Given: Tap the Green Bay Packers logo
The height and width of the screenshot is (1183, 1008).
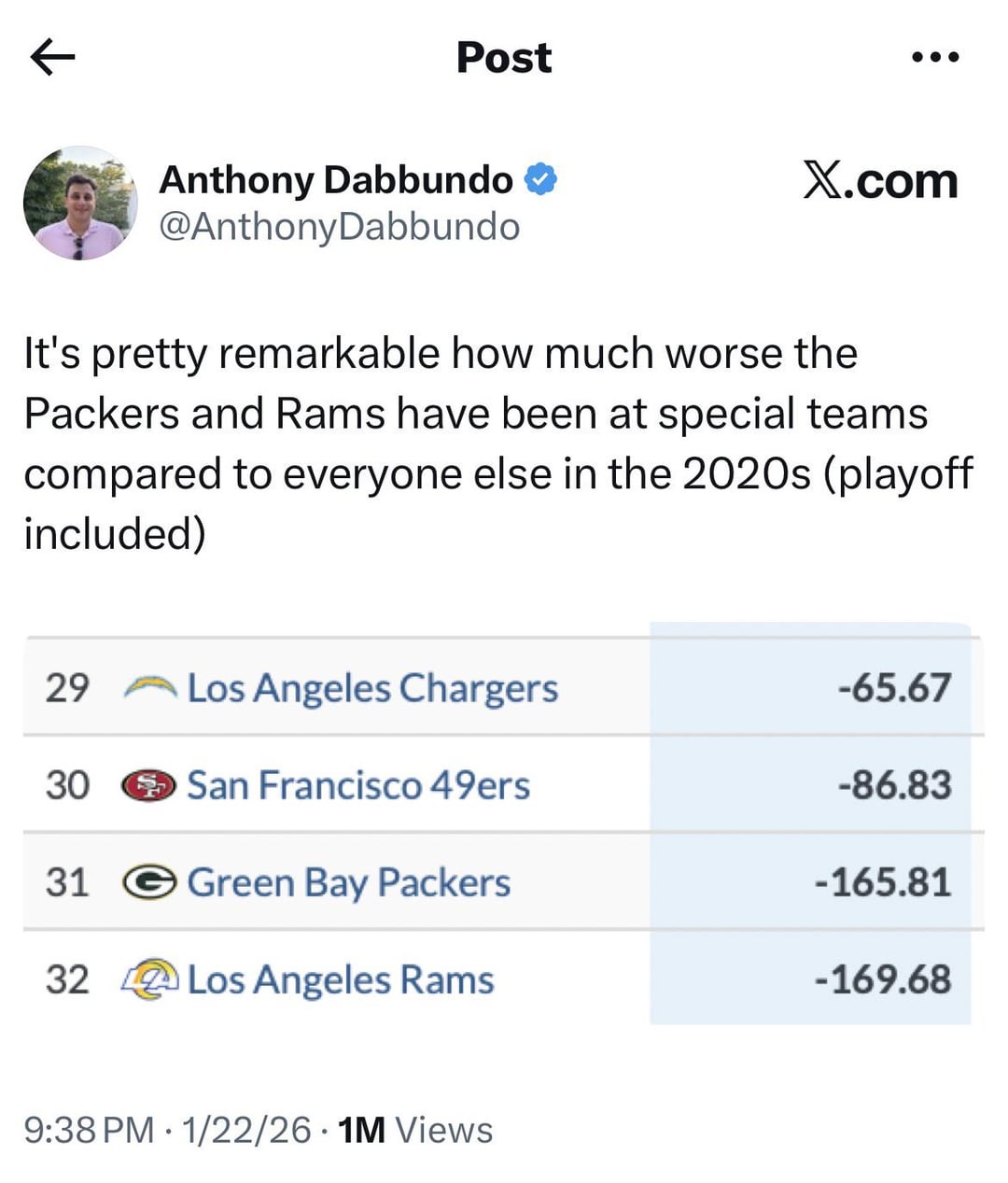Looking at the screenshot, I should click(x=149, y=883).
